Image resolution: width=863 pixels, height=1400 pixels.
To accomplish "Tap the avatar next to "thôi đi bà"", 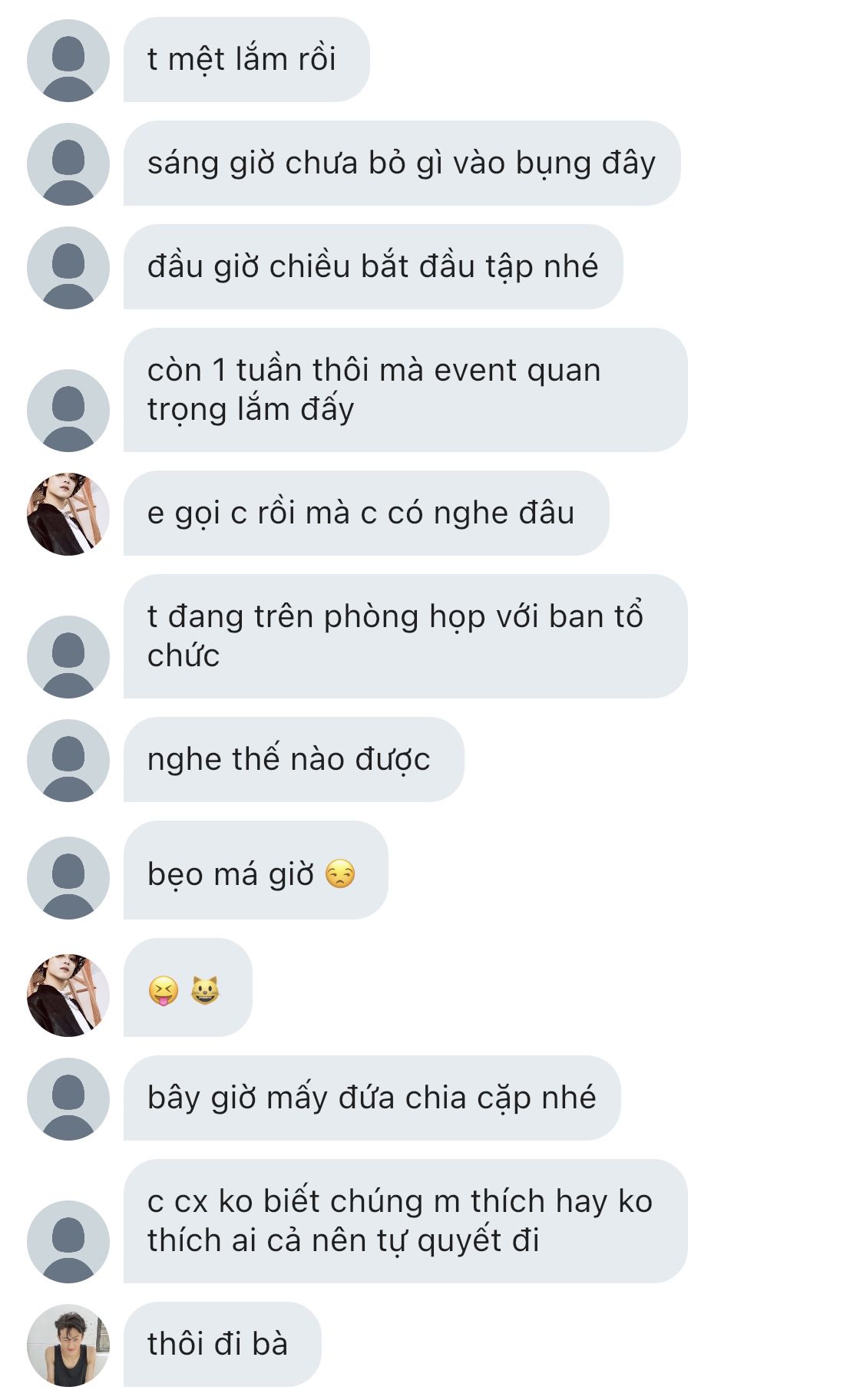I will [x=68, y=1346].
